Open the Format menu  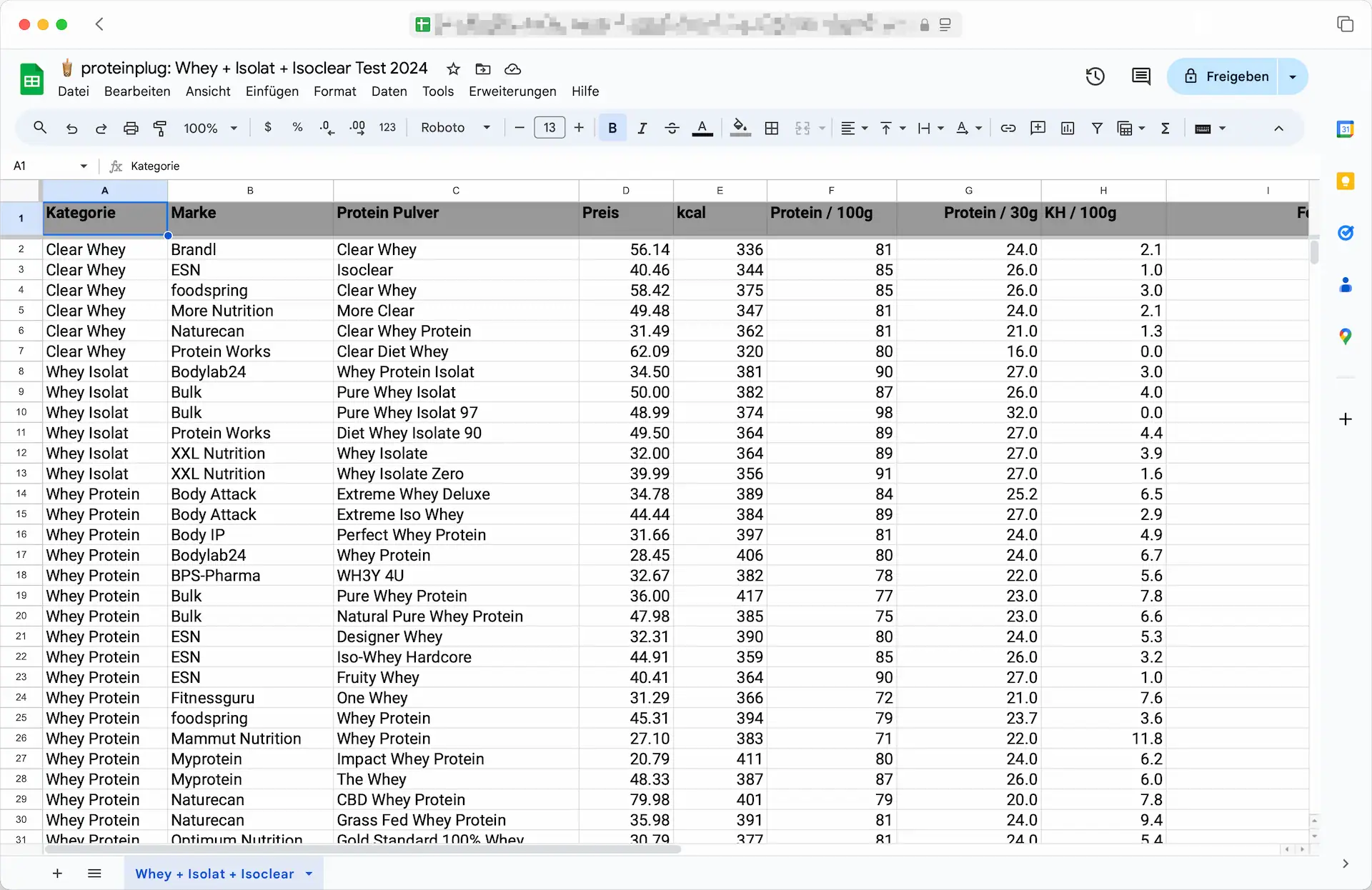pos(335,91)
